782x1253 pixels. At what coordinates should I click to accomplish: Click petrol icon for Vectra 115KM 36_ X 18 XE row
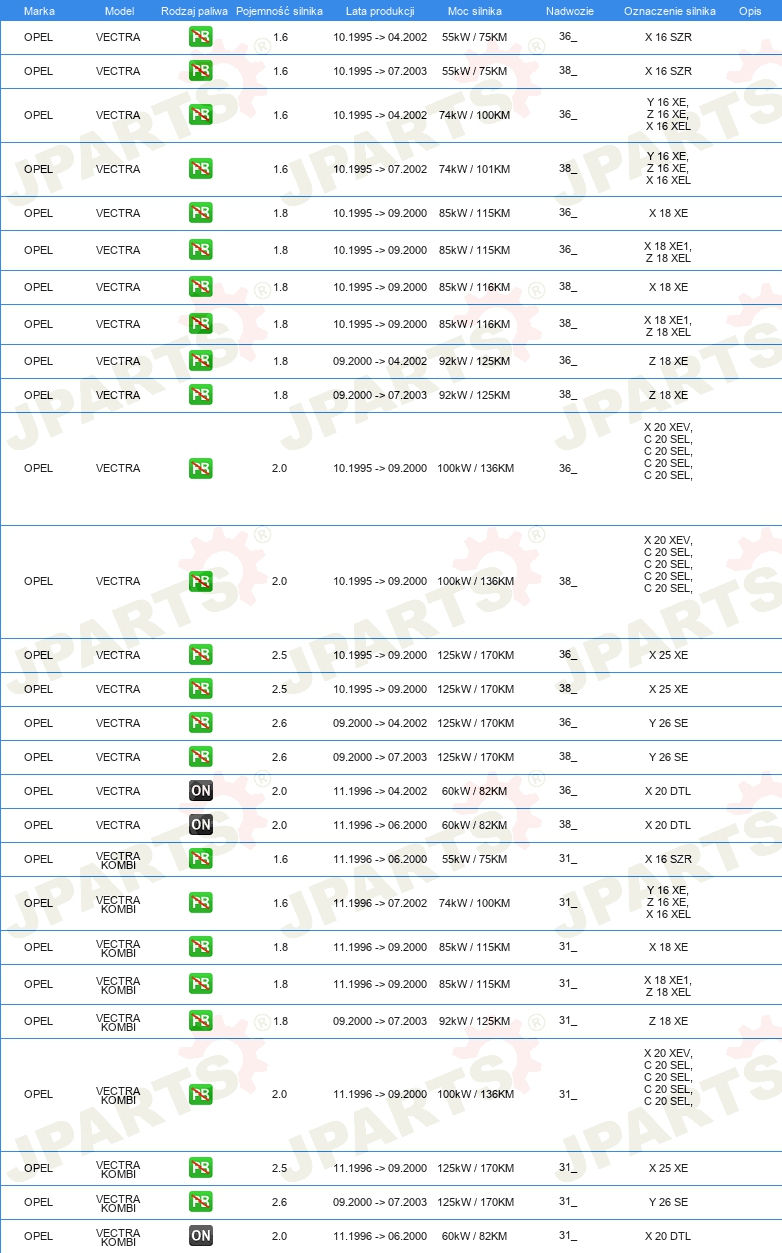(x=200, y=213)
